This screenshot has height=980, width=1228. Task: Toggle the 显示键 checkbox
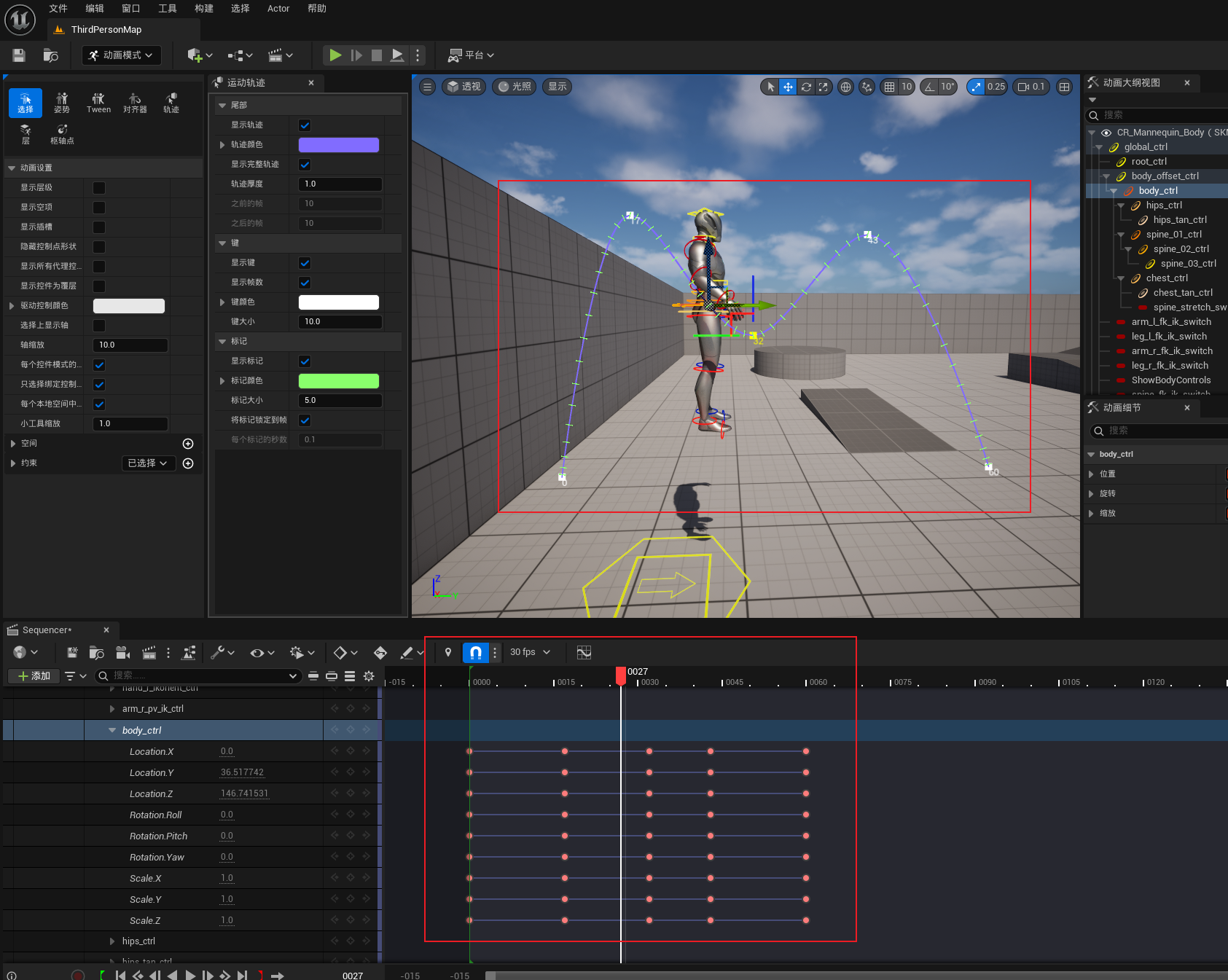(x=305, y=263)
